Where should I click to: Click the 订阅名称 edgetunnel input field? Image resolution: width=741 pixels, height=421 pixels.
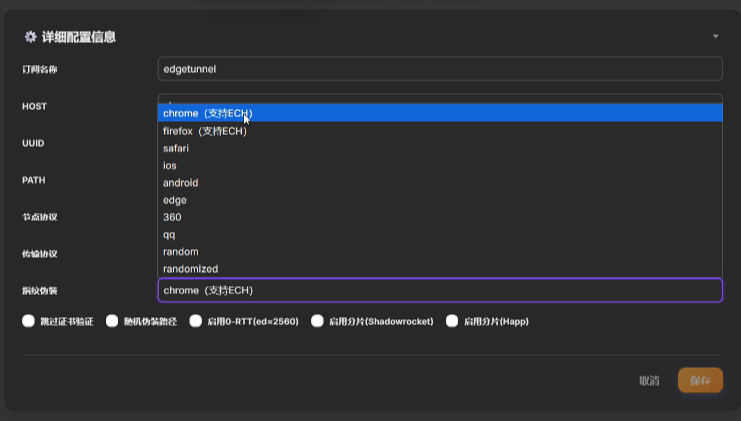click(x=440, y=69)
